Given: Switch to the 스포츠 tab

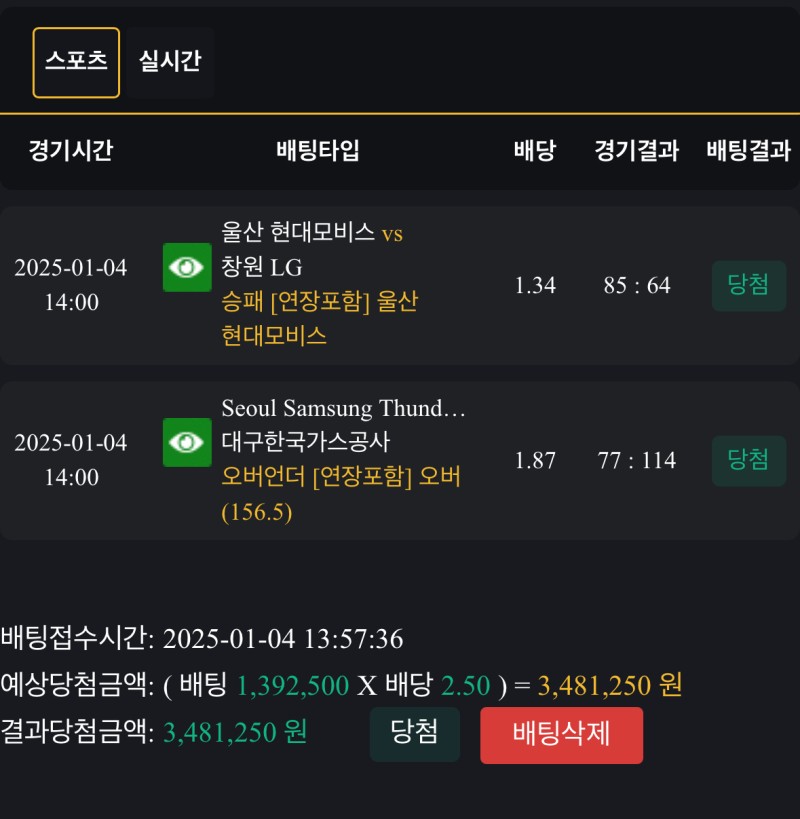Looking at the screenshot, I should [76, 62].
